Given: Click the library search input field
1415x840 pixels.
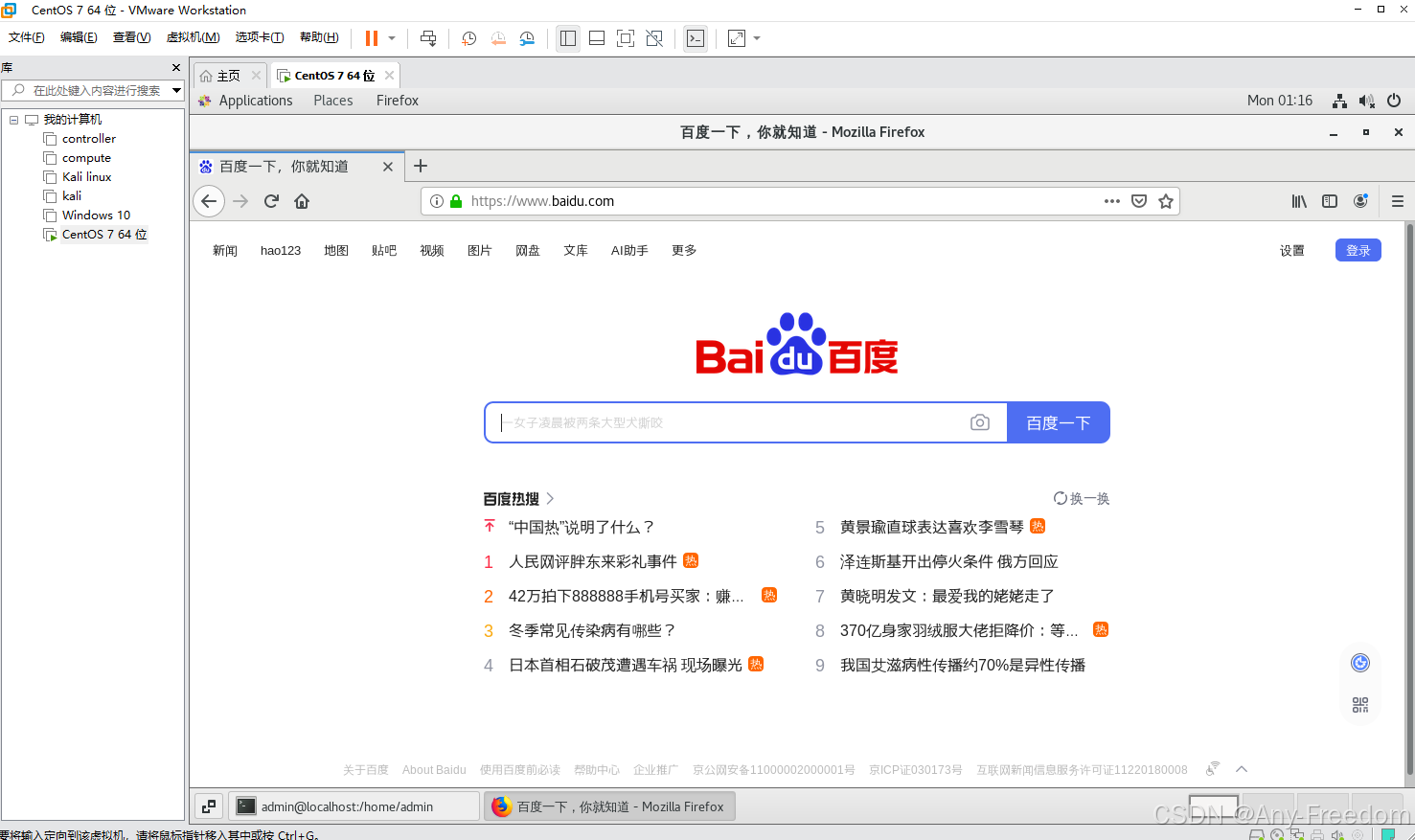Looking at the screenshot, I should coord(96,90).
